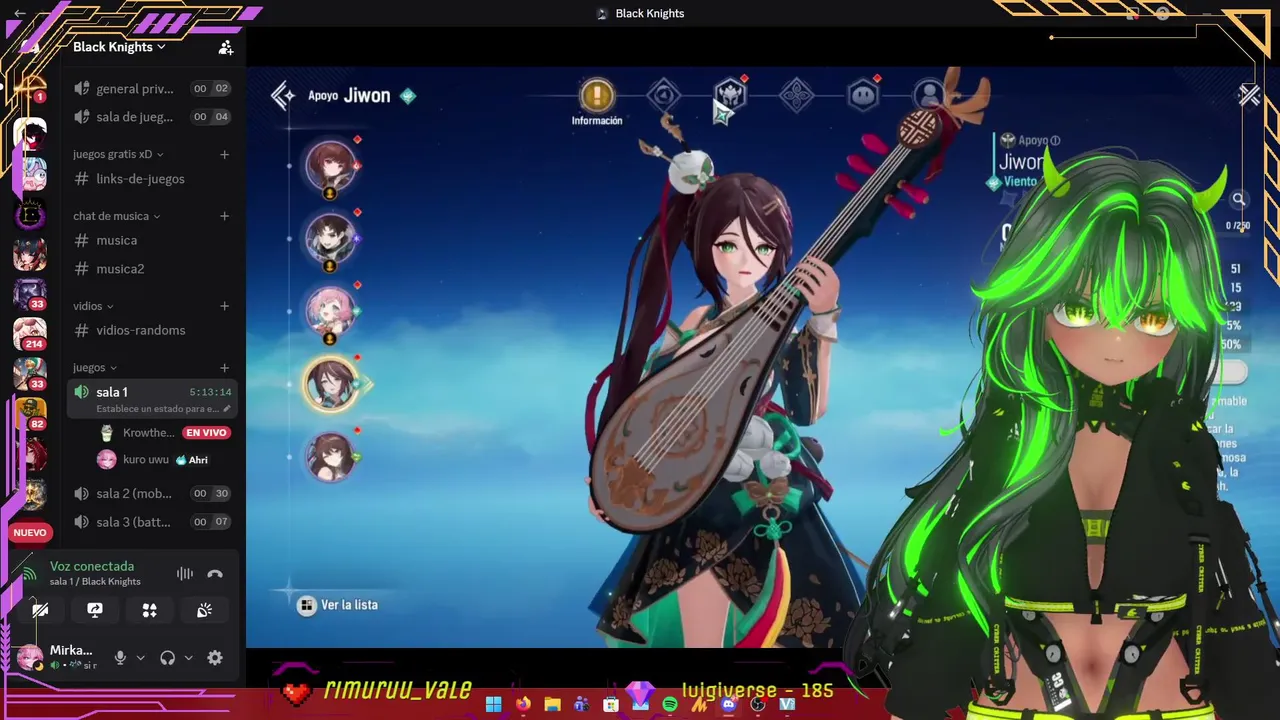Open Discord user settings gear
This screenshot has height=720, width=1280.
215,658
